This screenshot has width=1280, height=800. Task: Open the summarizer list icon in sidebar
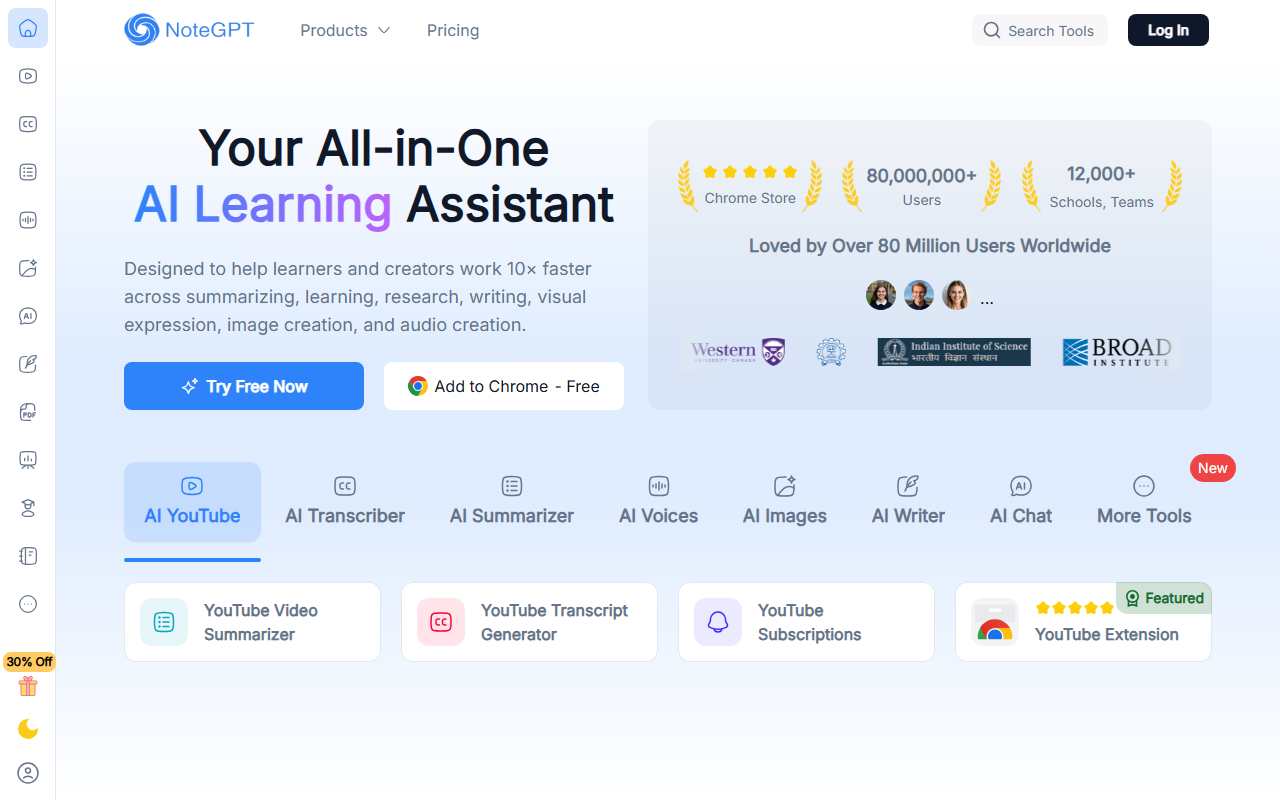click(28, 172)
